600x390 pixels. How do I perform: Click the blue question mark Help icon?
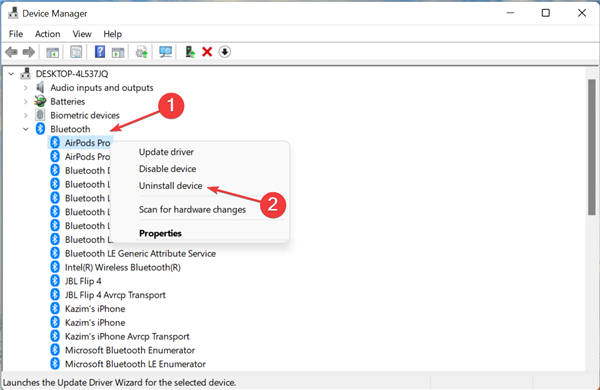[x=100, y=52]
